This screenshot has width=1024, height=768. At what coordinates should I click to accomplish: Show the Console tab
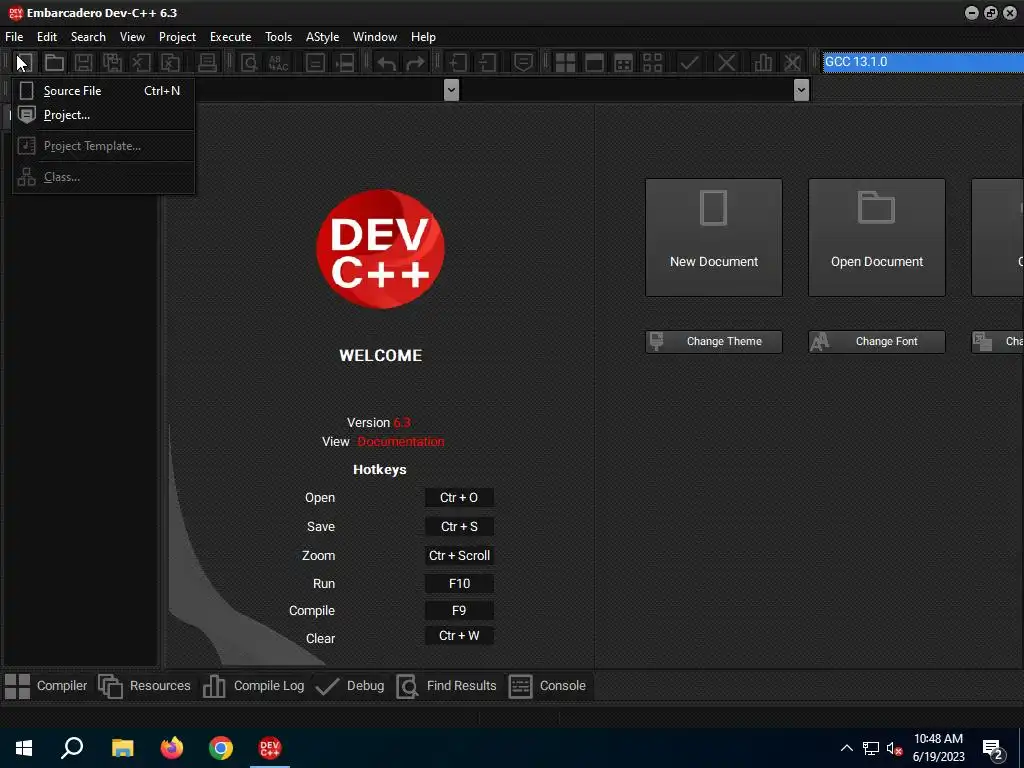click(x=547, y=686)
